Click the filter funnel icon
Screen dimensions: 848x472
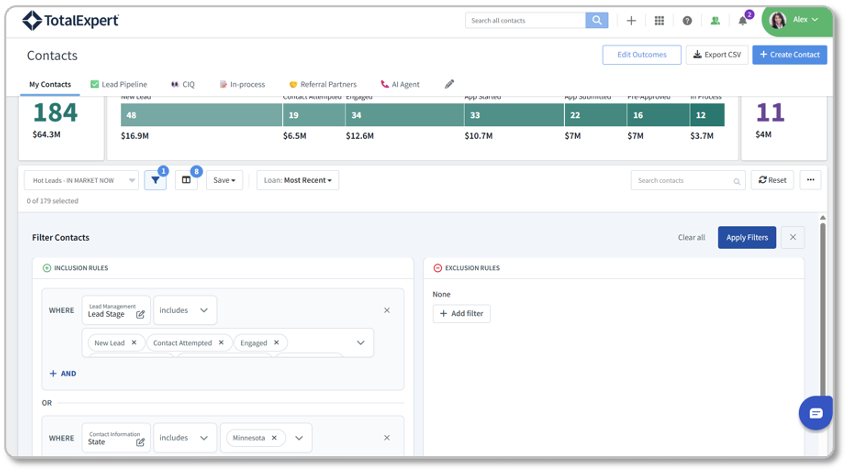[x=155, y=180]
